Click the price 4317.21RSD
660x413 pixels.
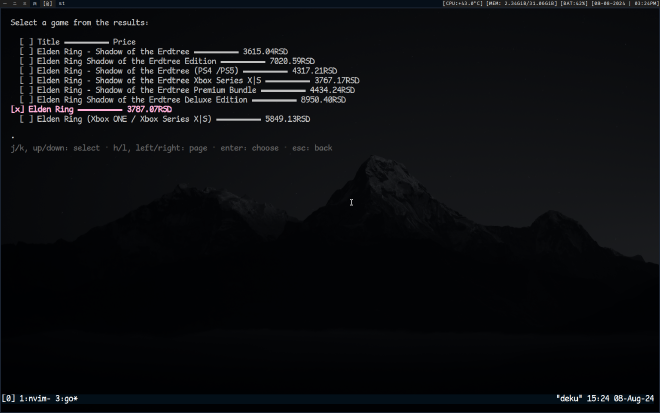pyautogui.click(x=314, y=71)
